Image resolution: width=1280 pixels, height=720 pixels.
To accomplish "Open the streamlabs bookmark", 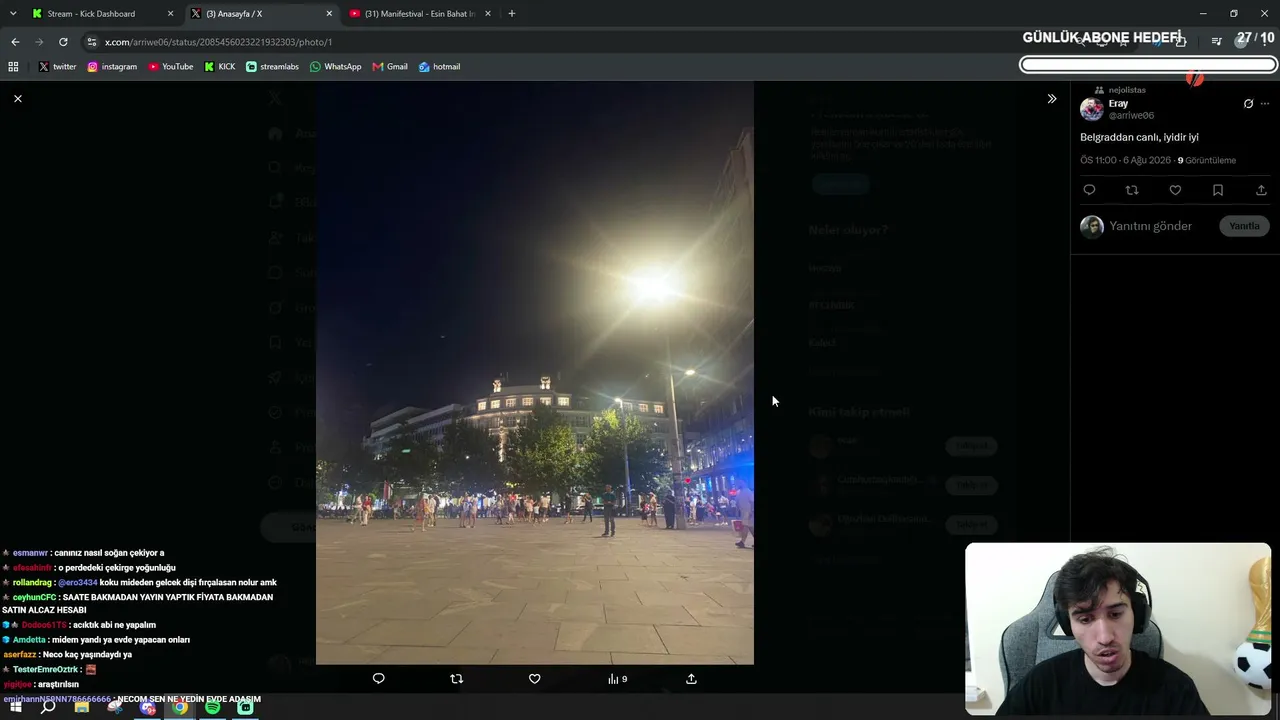I will [x=272, y=67].
